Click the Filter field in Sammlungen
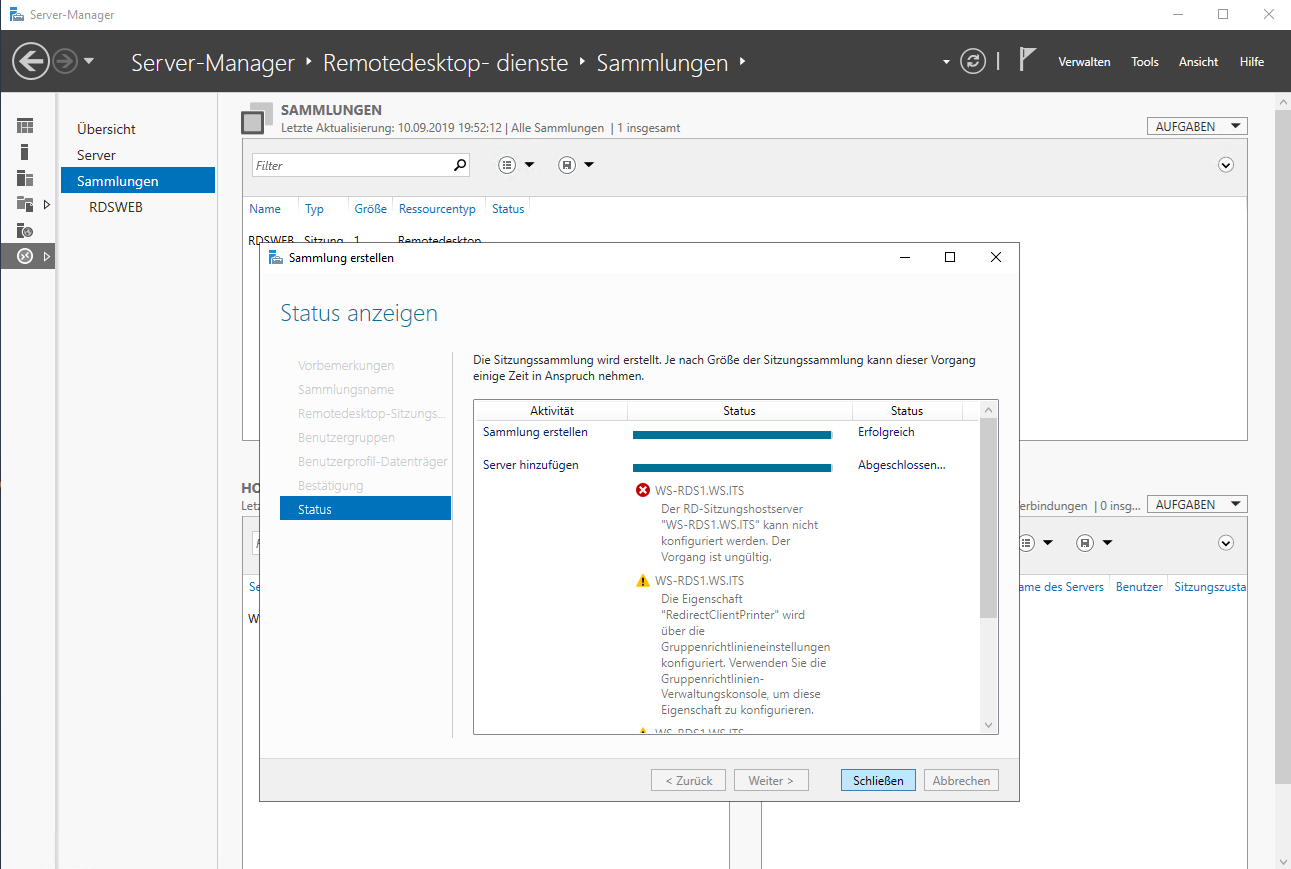The width and height of the screenshot is (1291, 869). point(350,165)
